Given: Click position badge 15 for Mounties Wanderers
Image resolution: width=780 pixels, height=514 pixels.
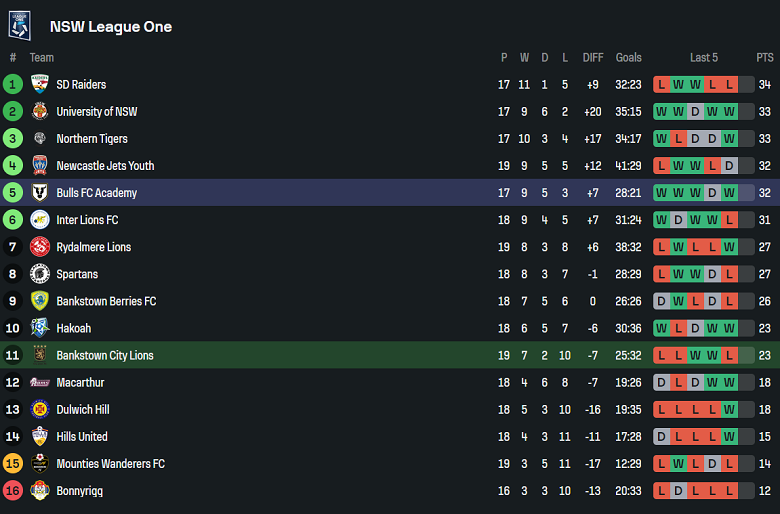Looking at the screenshot, I should [x=13, y=464].
